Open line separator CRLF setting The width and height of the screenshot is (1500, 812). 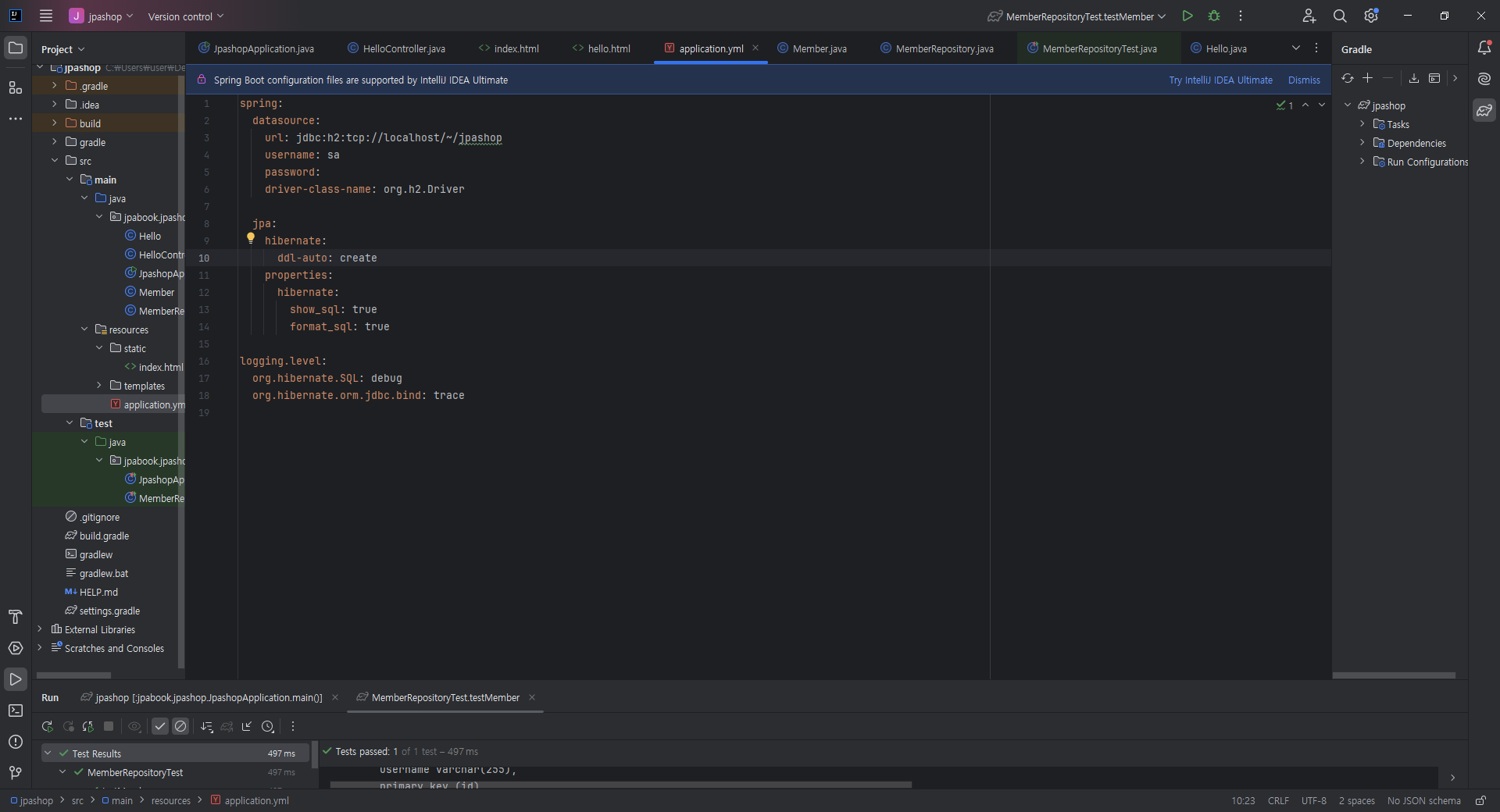pos(1278,800)
